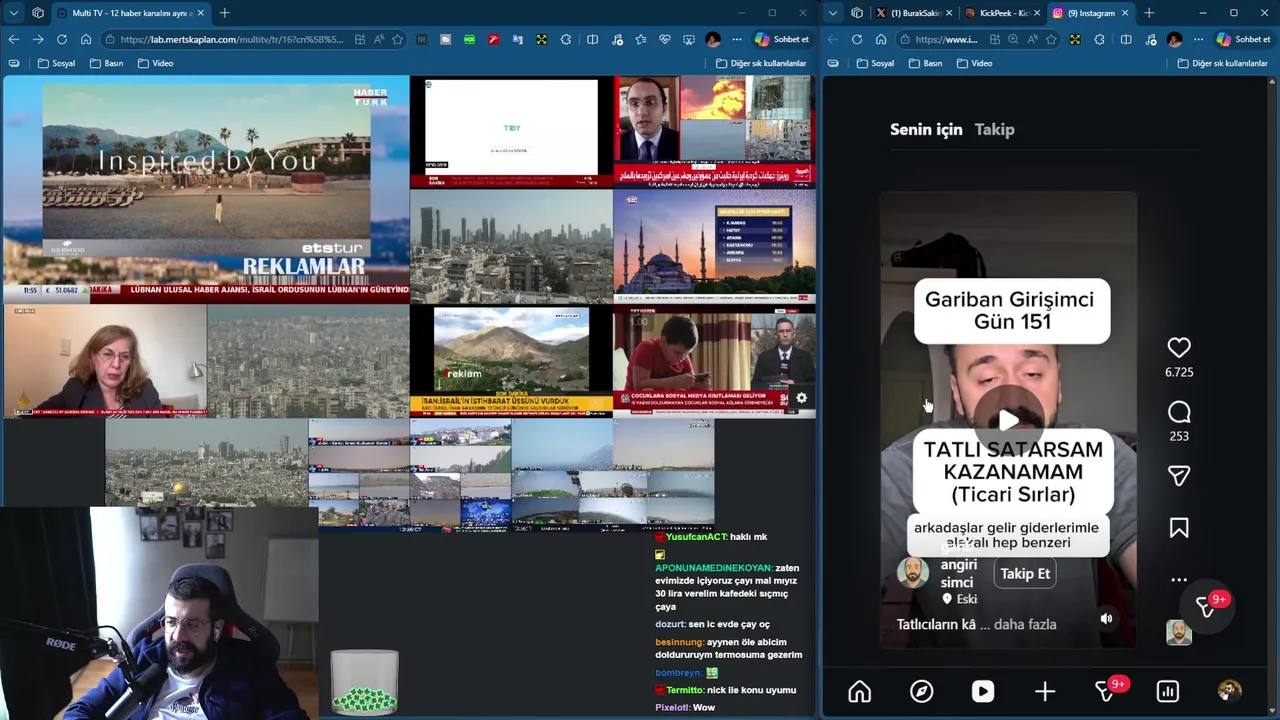Open Video bookmarks folder in Instagram window
The width and height of the screenshot is (1280, 720).
(974, 63)
